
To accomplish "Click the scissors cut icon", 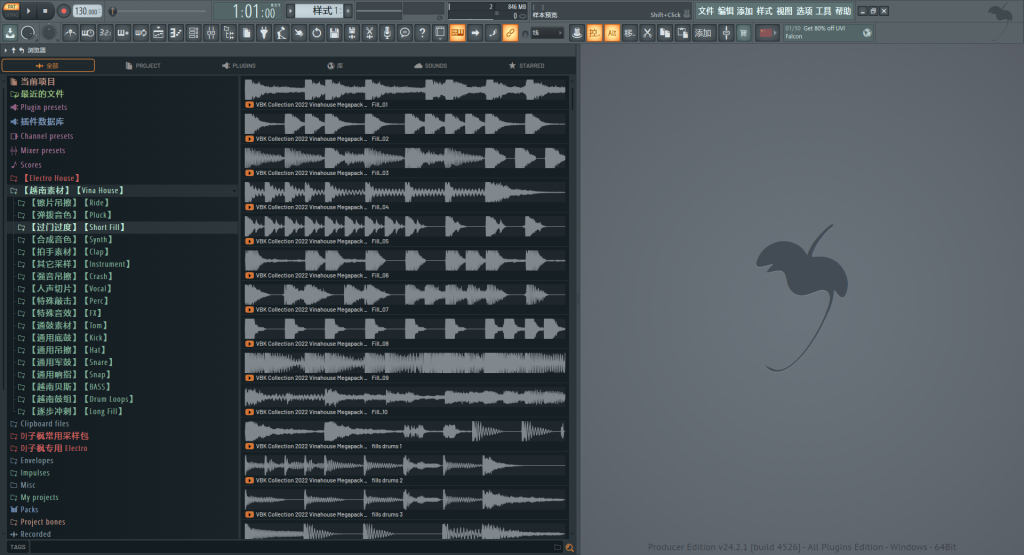I will point(647,33).
